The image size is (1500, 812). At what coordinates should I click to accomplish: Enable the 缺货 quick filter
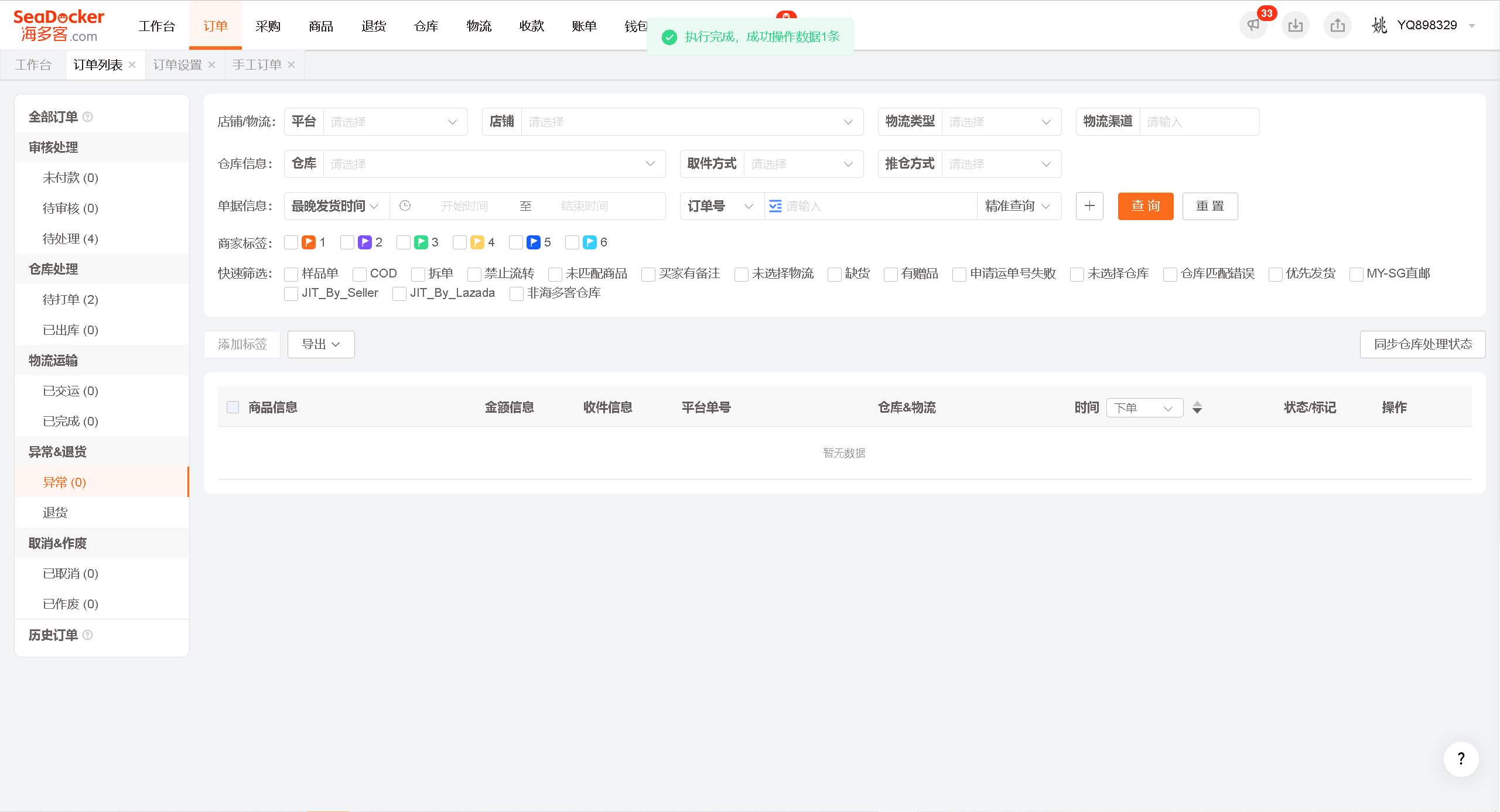pyautogui.click(x=835, y=274)
